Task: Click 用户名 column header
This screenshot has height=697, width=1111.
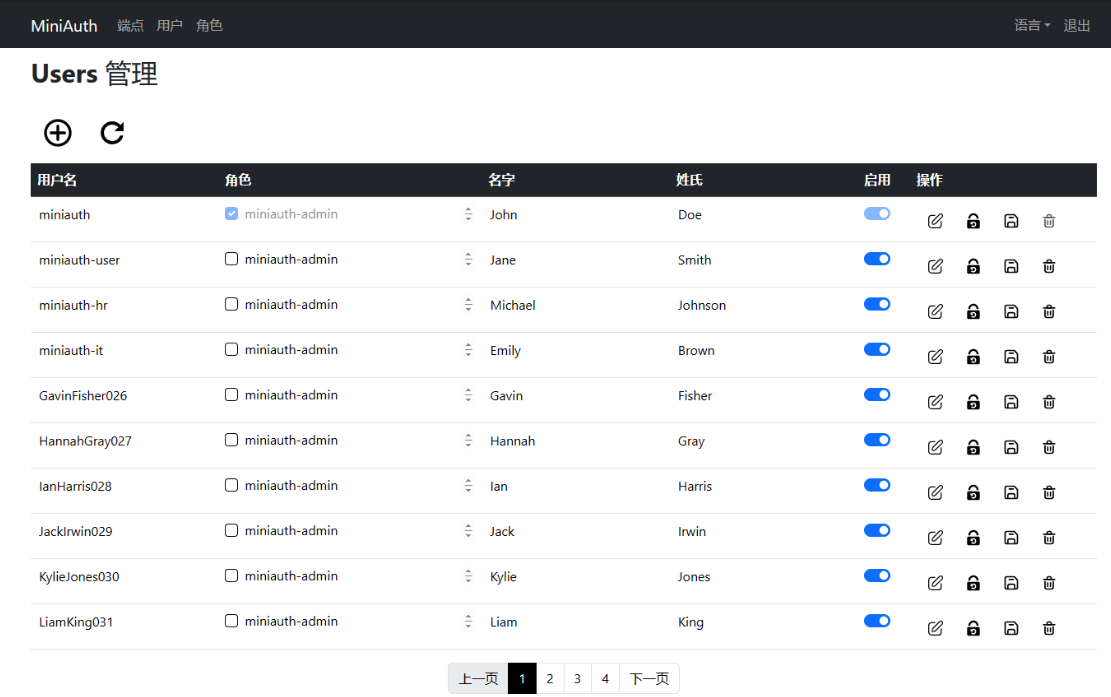Action: point(57,180)
